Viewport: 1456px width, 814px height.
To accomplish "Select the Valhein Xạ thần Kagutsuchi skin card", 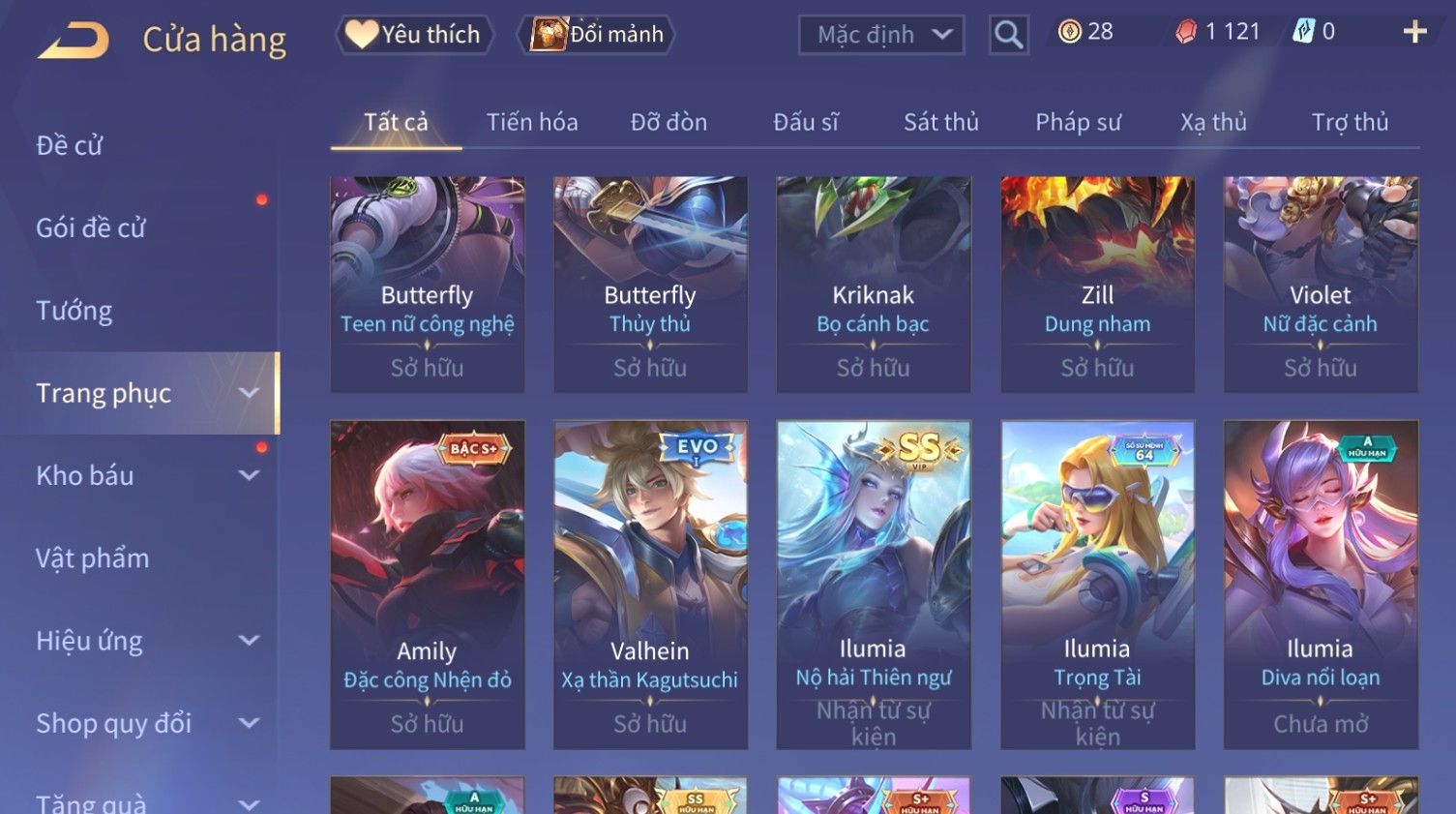I will point(650,585).
